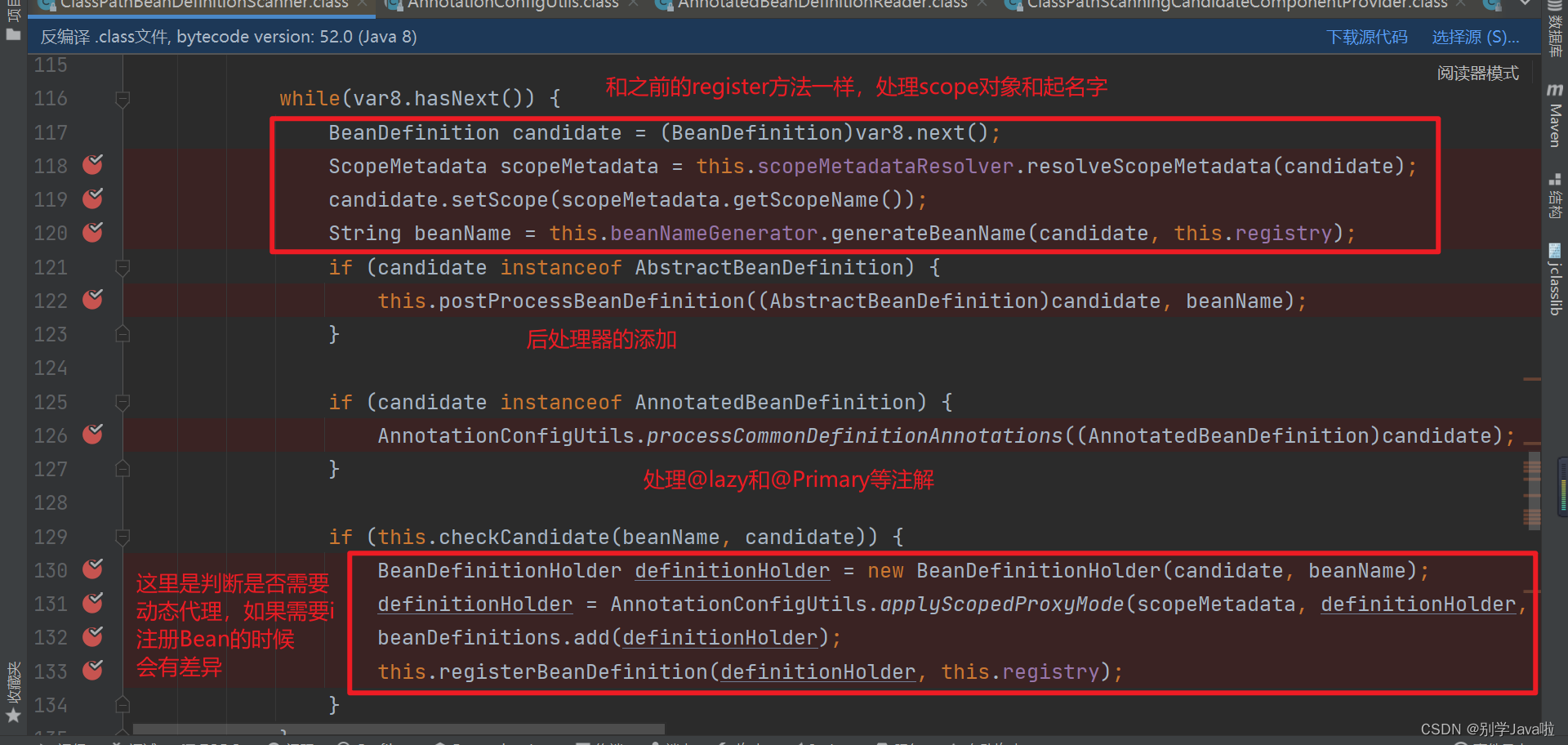Click the project folder icon in left sidebar
Viewport: 1568px width, 745px height.
click(13, 34)
